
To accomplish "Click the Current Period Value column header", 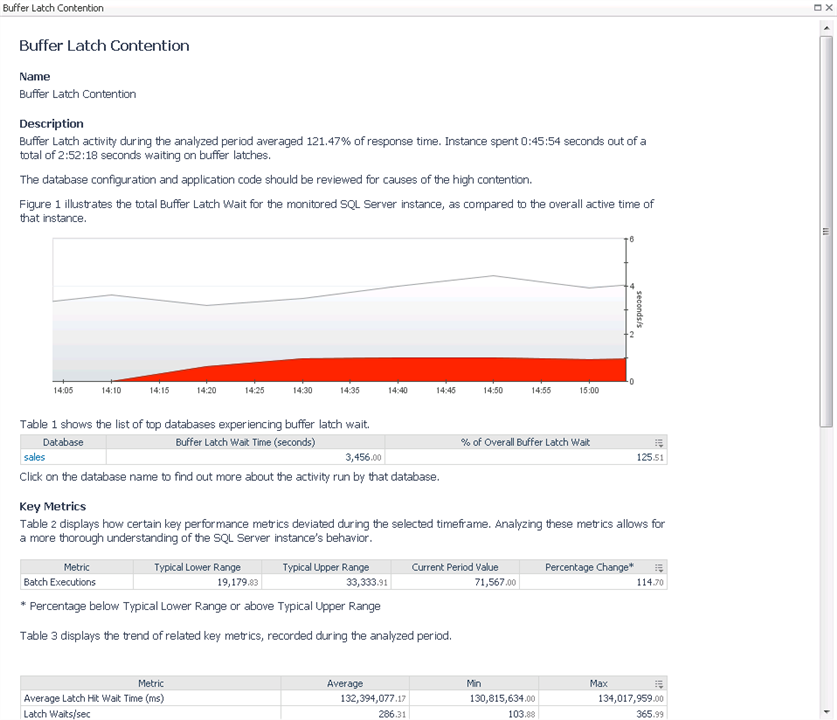I will coord(455,567).
